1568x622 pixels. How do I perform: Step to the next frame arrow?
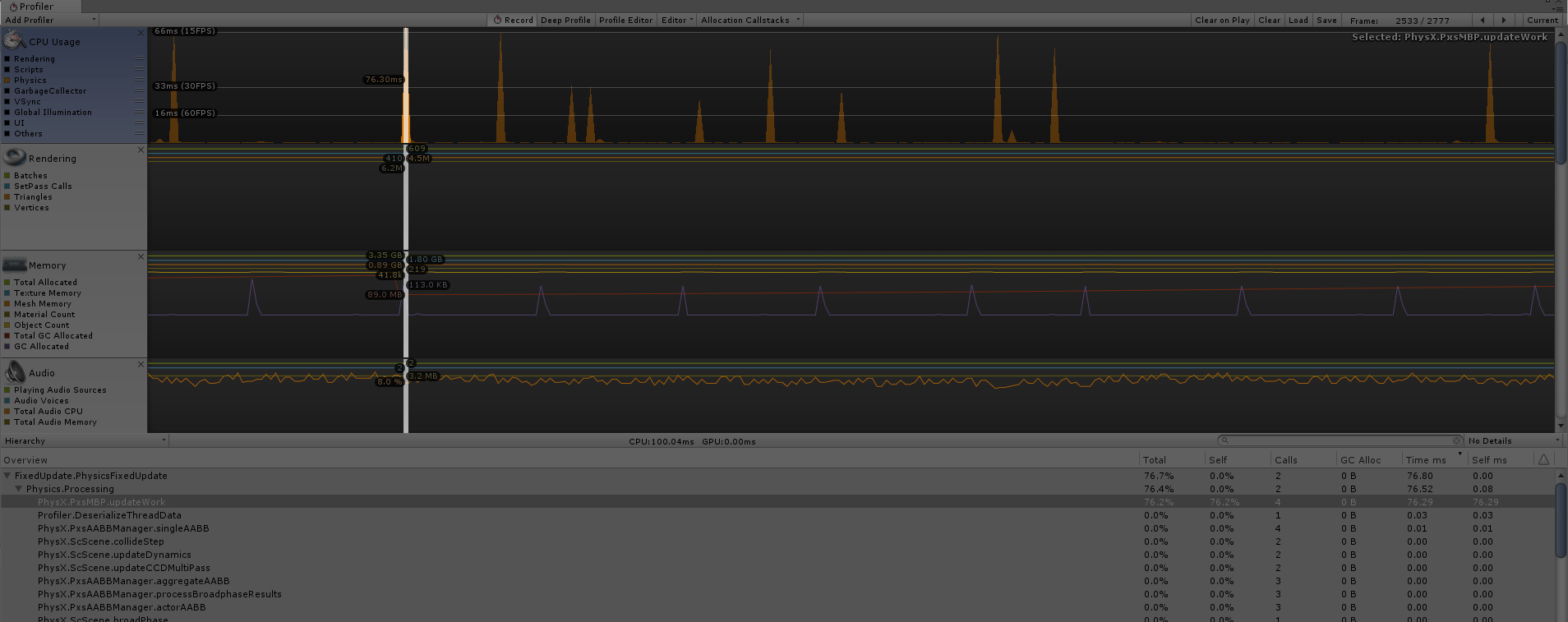[1504, 20]
